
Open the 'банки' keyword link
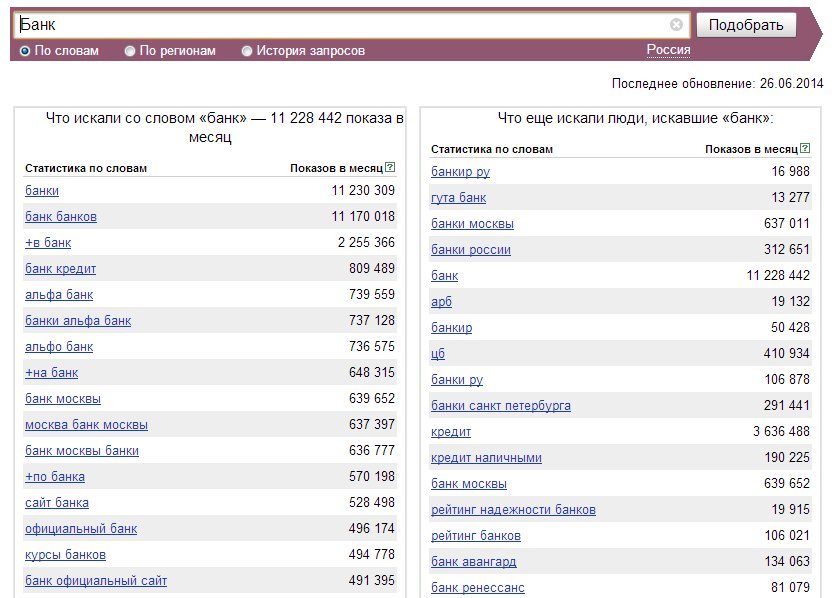point(42,191)
